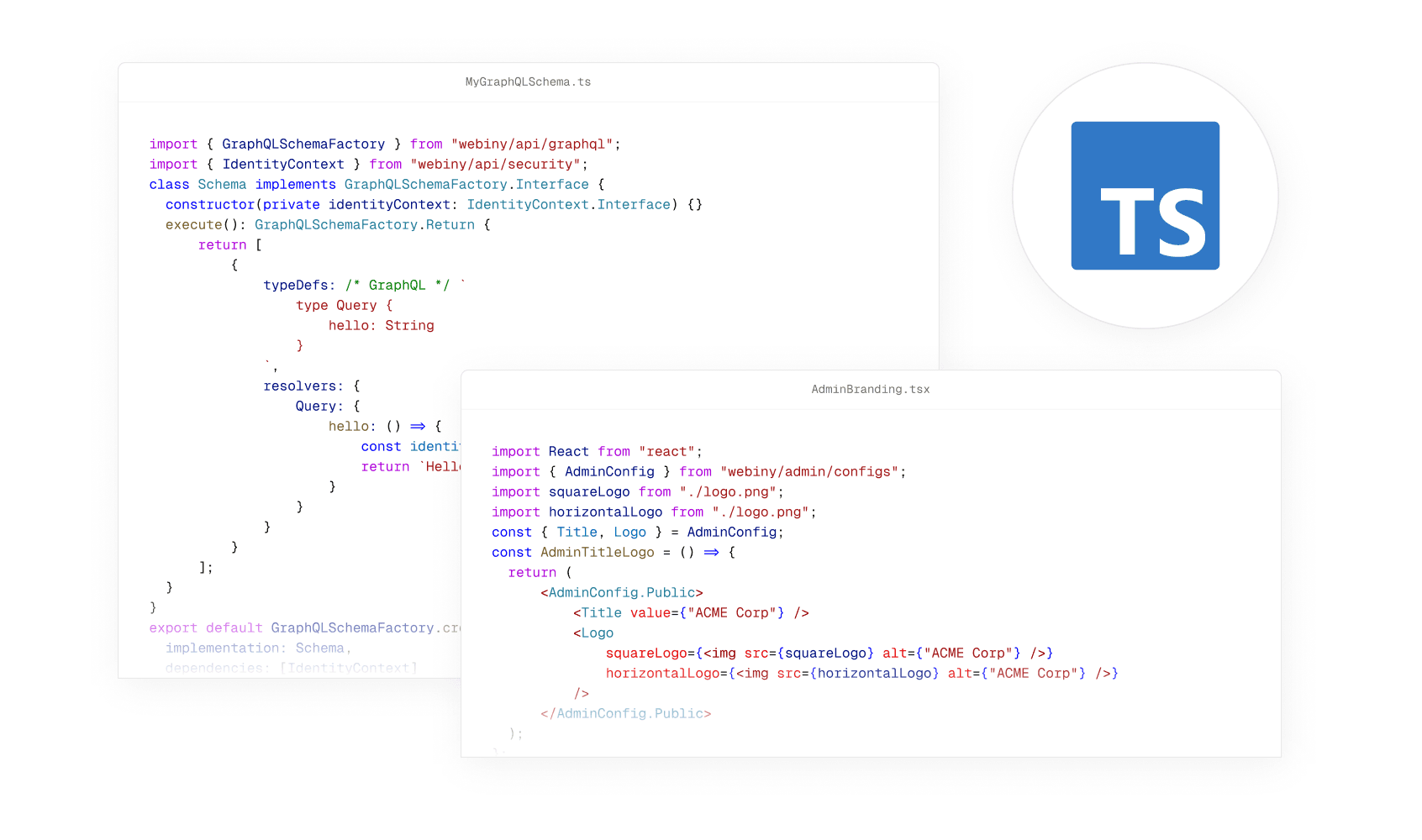
Task: Click the TypeScript logo badge
Action: pyautogui.click(x=1145, y=196)
